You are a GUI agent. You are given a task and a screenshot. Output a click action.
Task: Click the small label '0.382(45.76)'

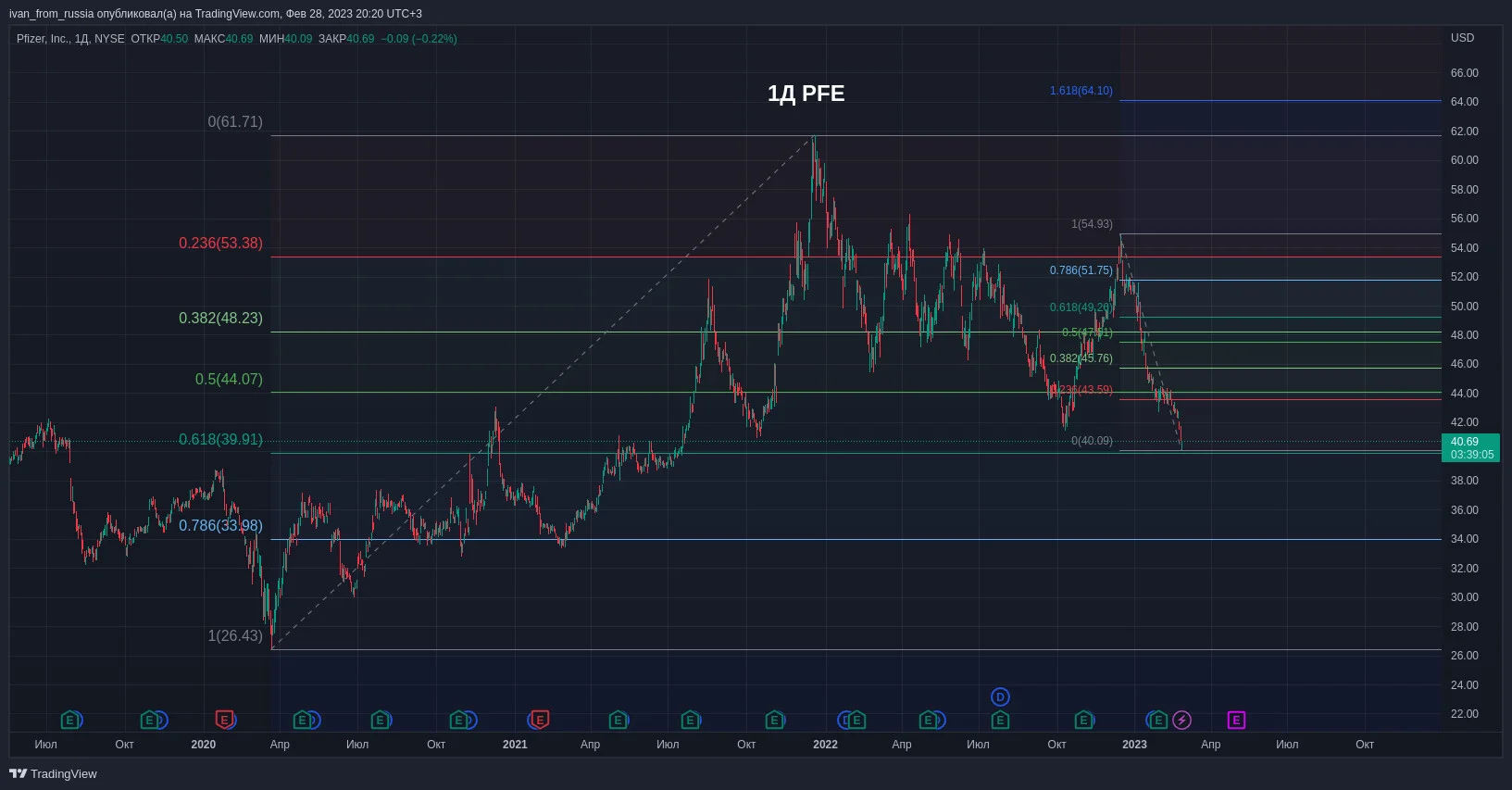click(x=1081, y=358)
